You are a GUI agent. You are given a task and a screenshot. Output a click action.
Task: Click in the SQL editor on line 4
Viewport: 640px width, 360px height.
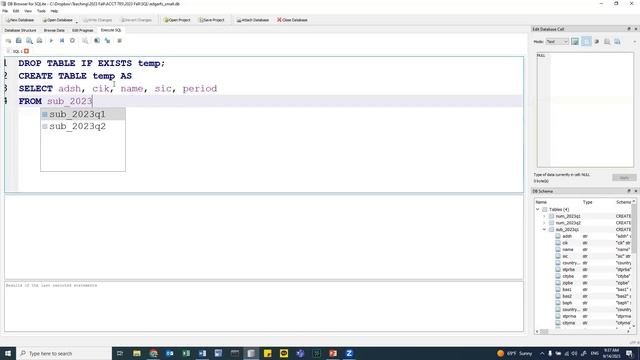coord(269,101)
